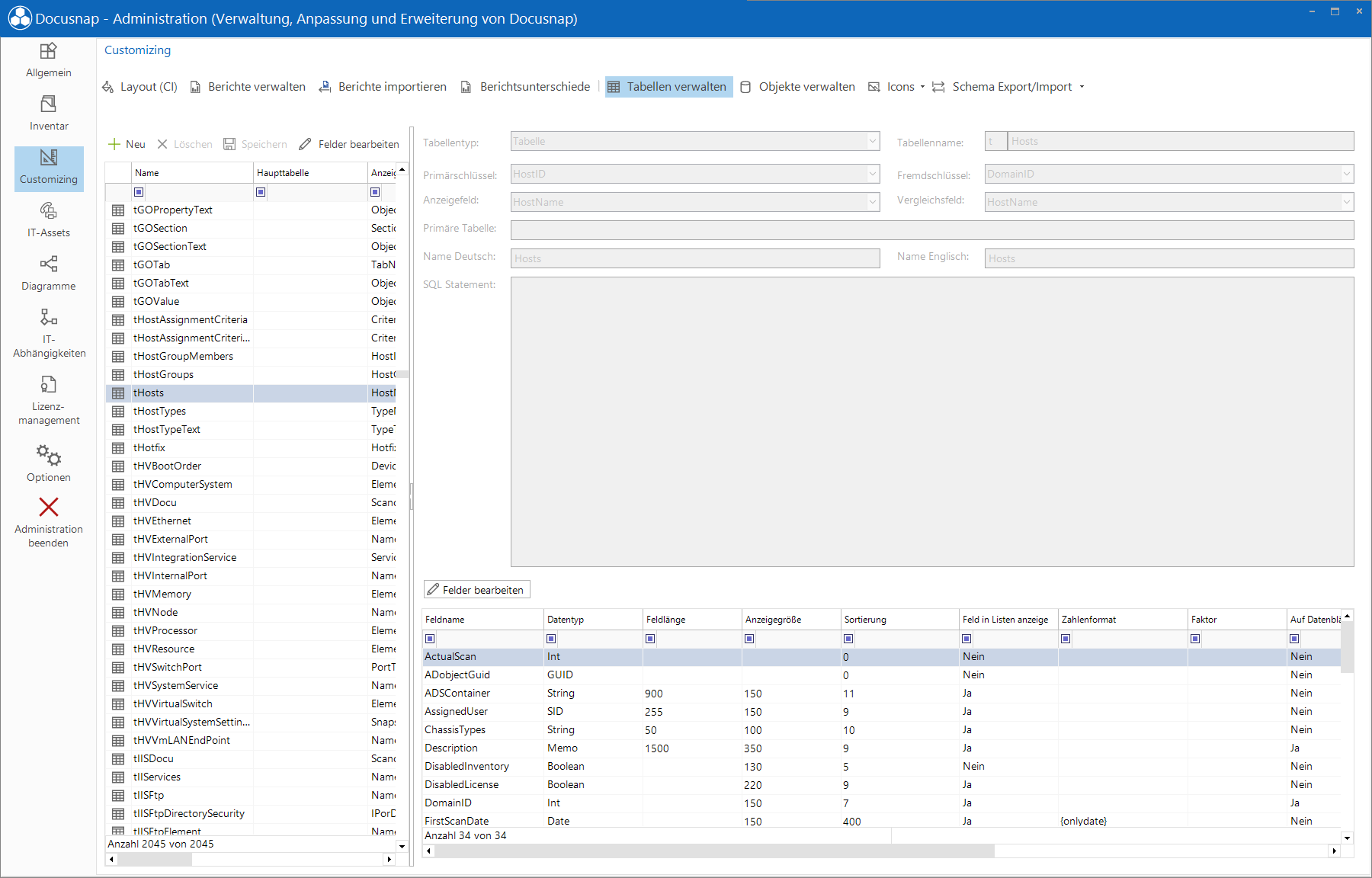
Task: Sort by the Feldlänge column header
Action: point(692,620)
